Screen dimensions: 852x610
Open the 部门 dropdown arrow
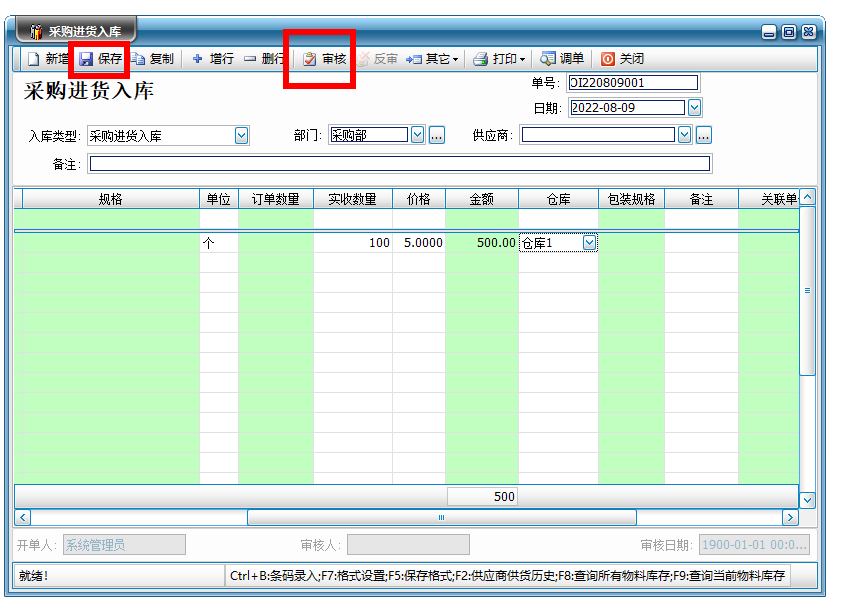tap(417, 135)
